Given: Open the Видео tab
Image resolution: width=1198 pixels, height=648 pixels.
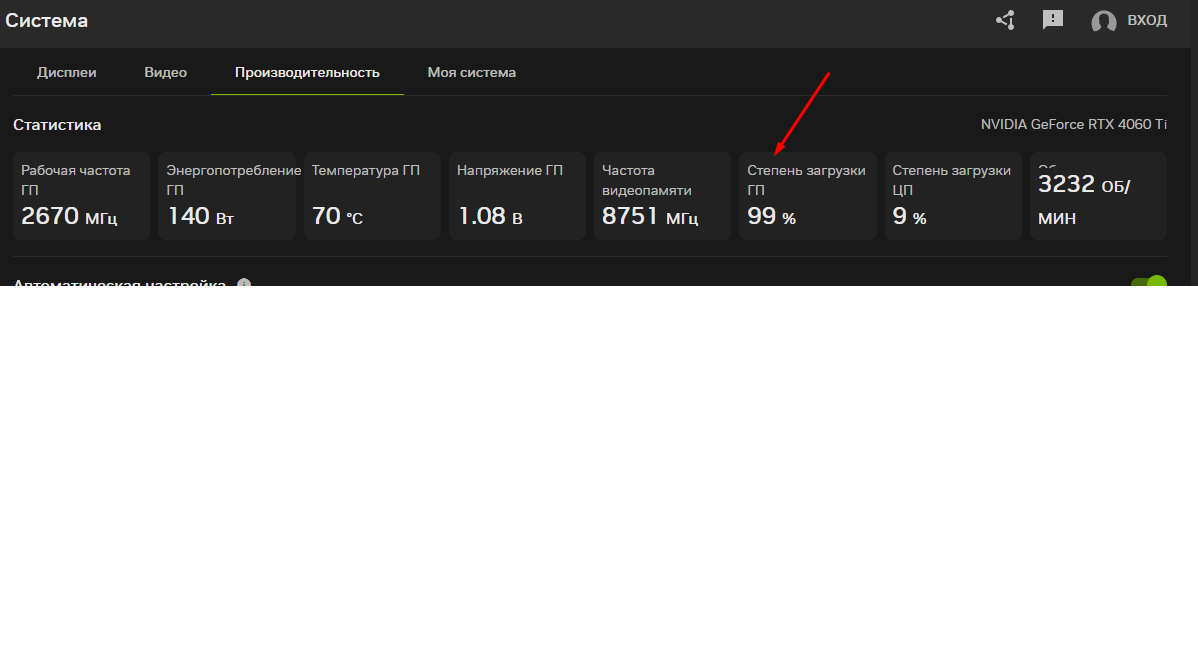Looking at the screenshot, I should coord(165,73).
